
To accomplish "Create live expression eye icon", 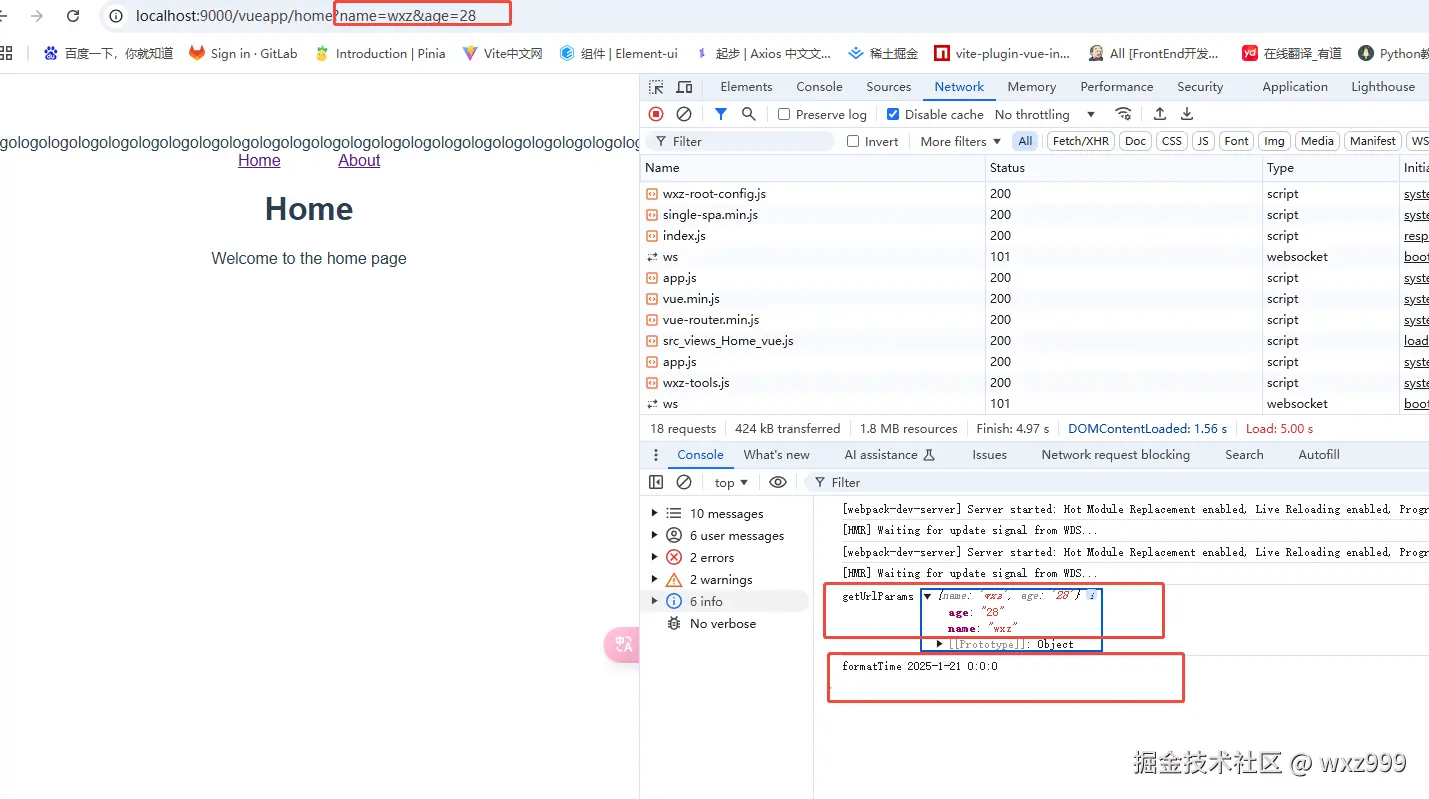I will [777, 482].
